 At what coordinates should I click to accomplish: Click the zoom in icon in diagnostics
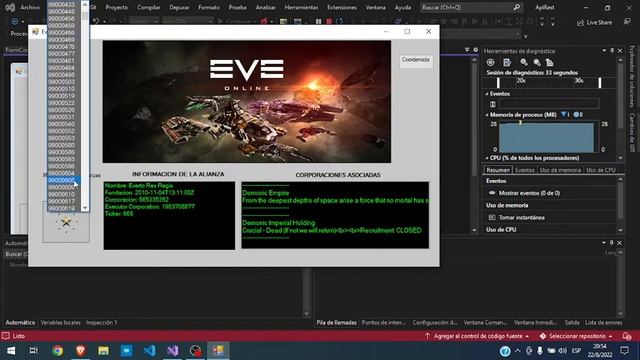(524, 62)
